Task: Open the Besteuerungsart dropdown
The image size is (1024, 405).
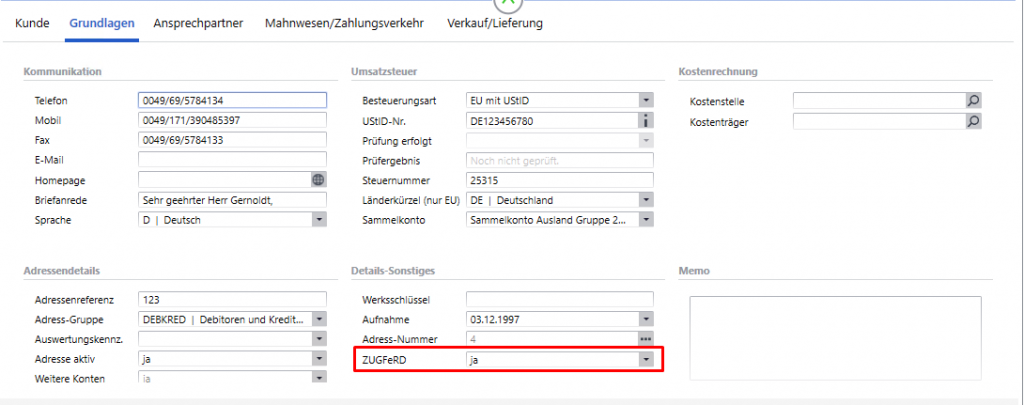Action: pyautogui.click(x=646, y=101)
